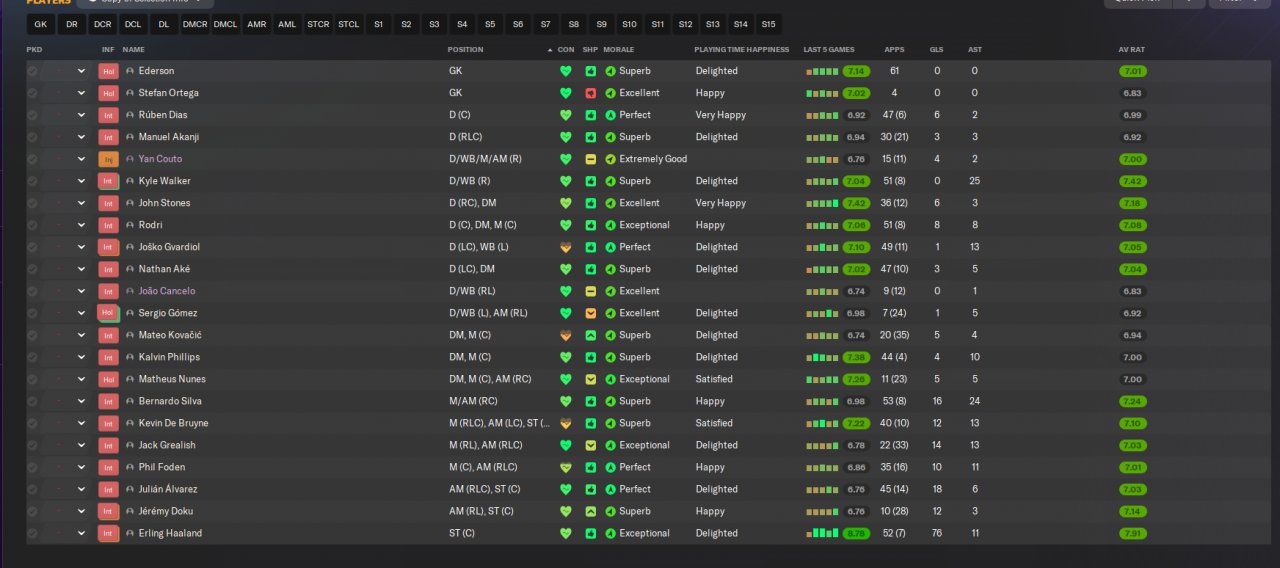Tick the picked checkbox for Erling Haaland

pos(32,533)
